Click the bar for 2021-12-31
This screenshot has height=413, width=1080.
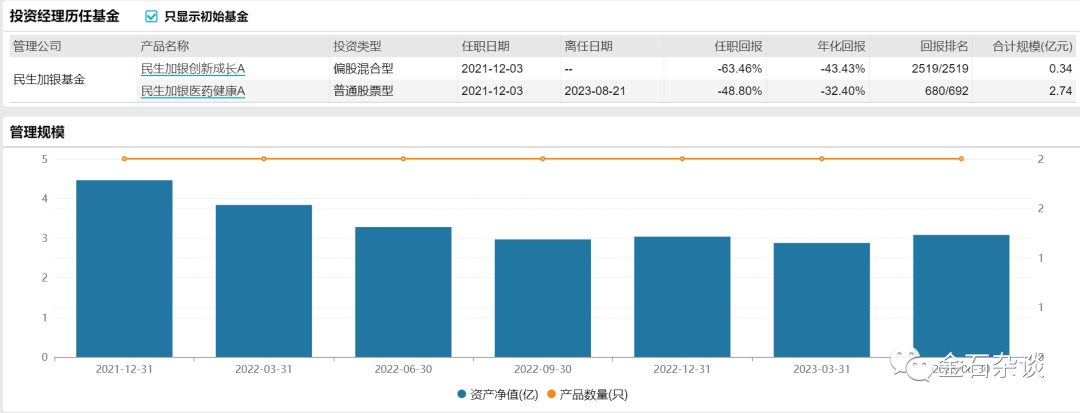tap(124, 268)
